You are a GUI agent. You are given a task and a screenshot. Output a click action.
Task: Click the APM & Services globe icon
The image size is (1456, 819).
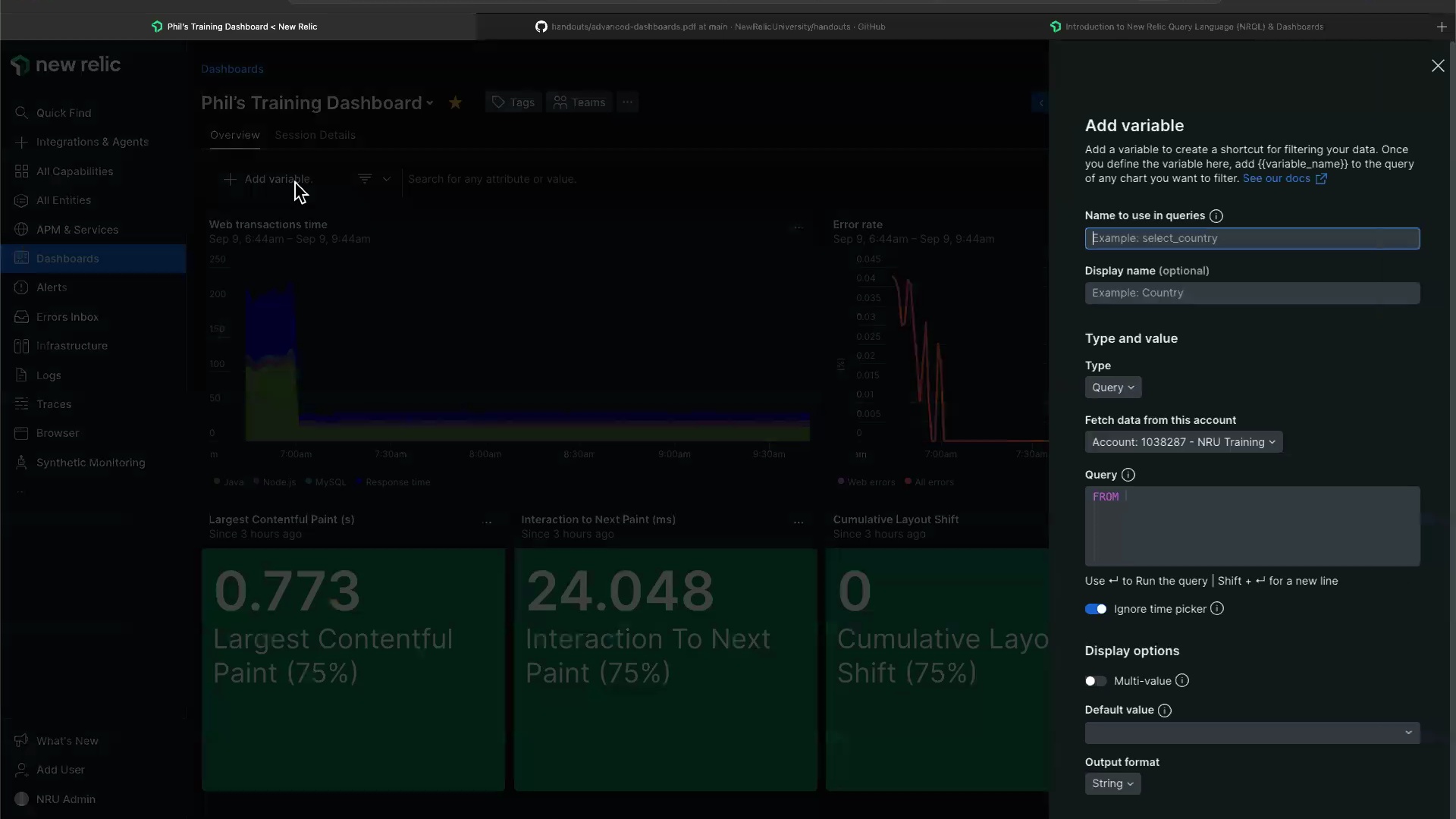(21, 230)
